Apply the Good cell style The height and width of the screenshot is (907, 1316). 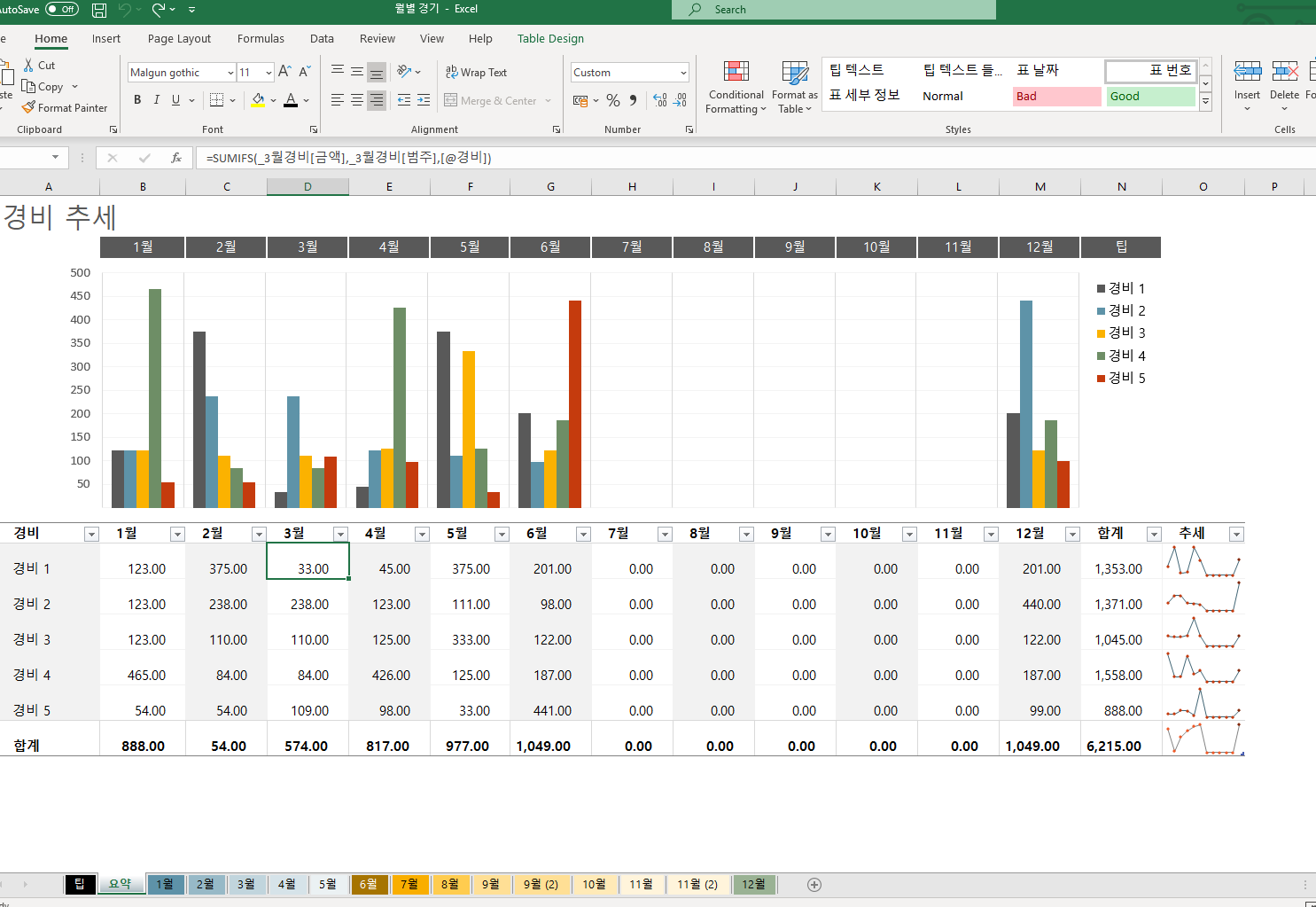[x=1151, y=96]
